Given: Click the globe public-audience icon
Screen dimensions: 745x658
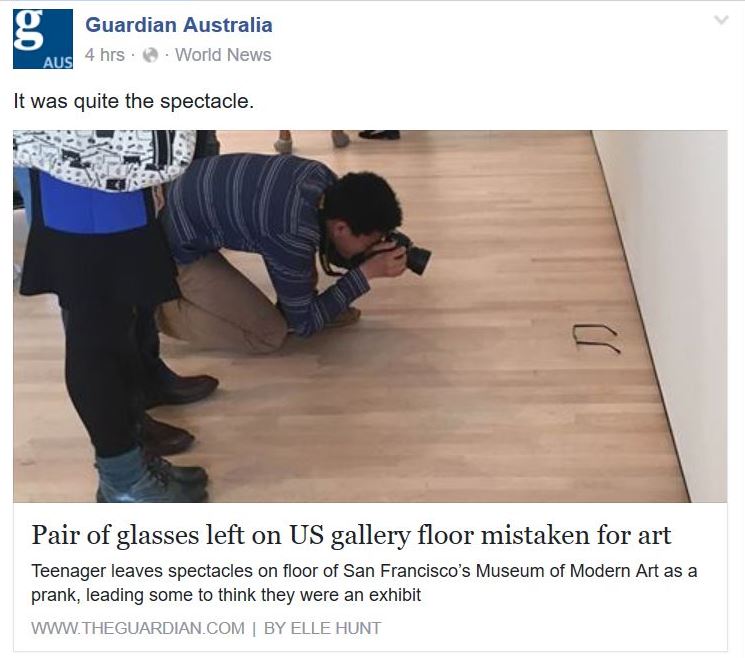Looking at the screenshot, I should (x=150, y=55).
